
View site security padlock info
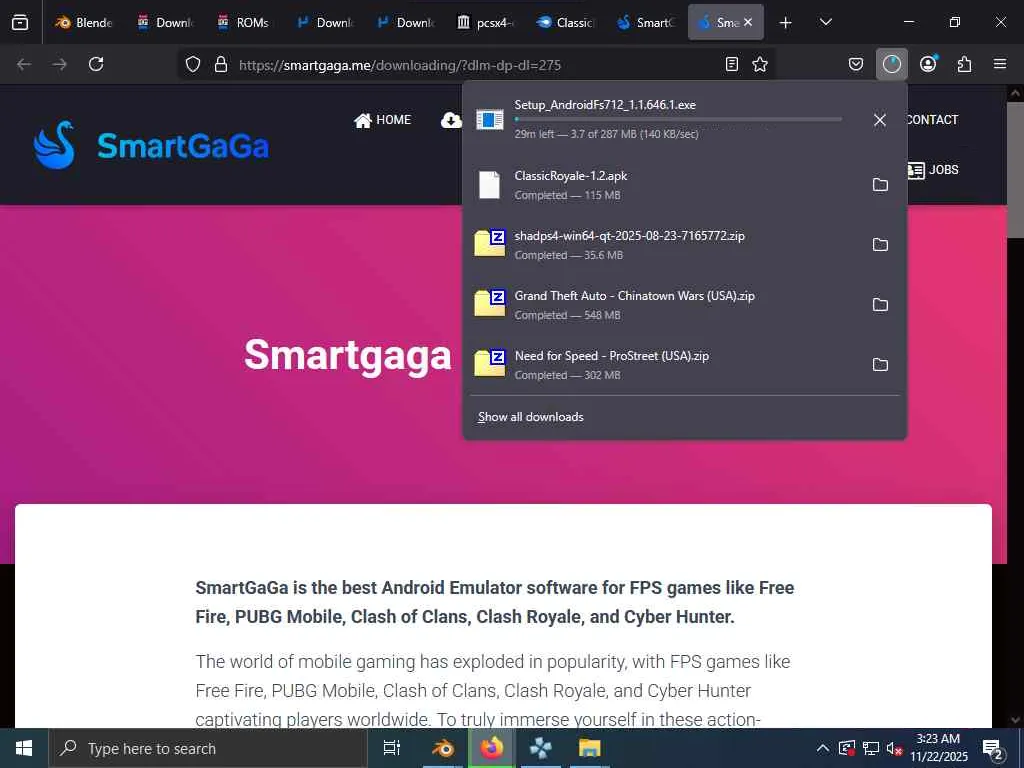point(221,64)
